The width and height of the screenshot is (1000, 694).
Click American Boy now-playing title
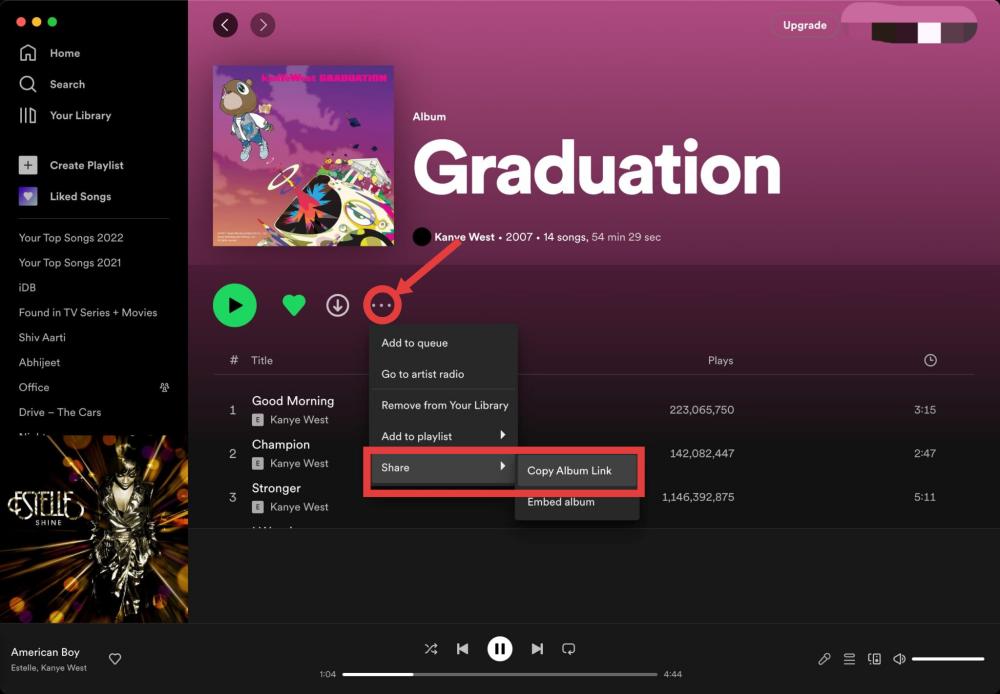click(x=45, y=652)
